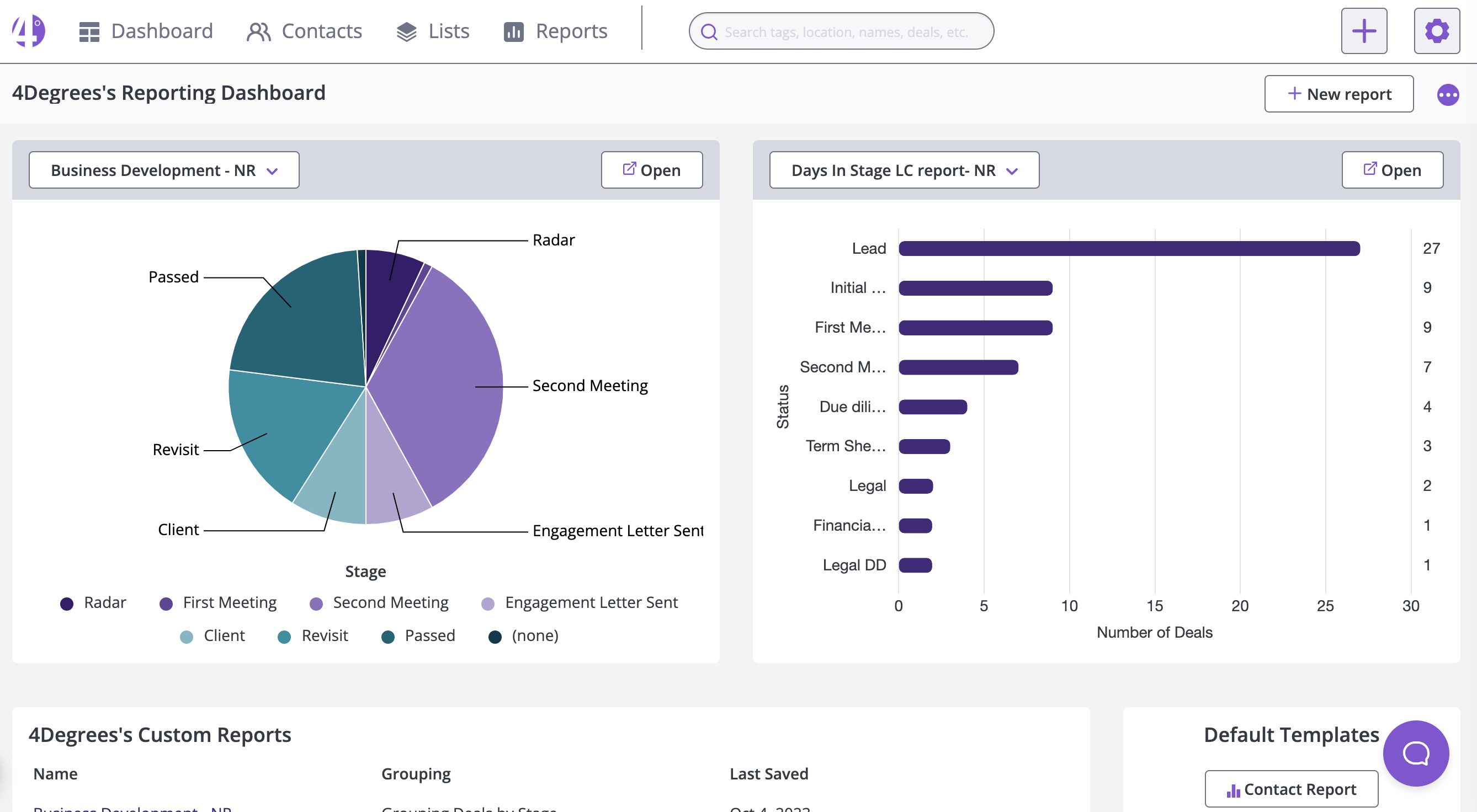Click the 'Radar' pie callout label
The image size is (1477, 812).
553,240
